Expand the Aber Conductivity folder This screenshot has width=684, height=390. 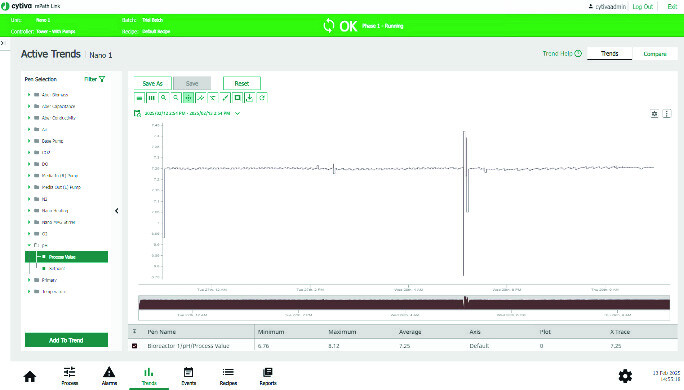(x=29, y=118)
